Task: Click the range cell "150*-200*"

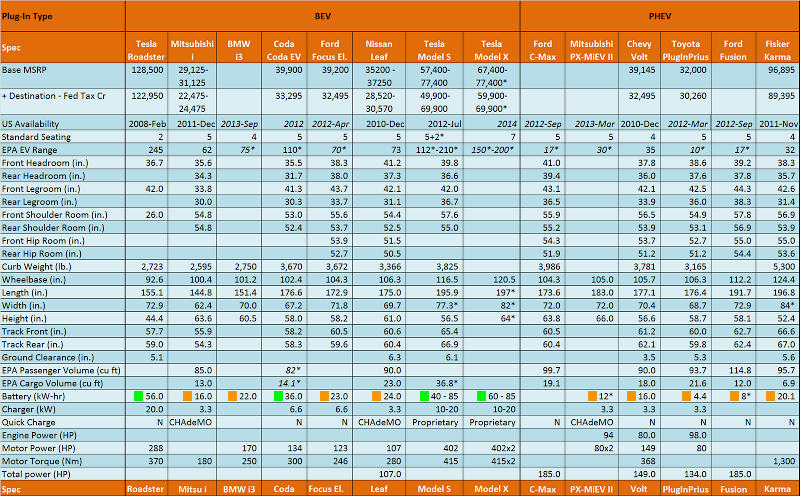Action: (493, 150)
